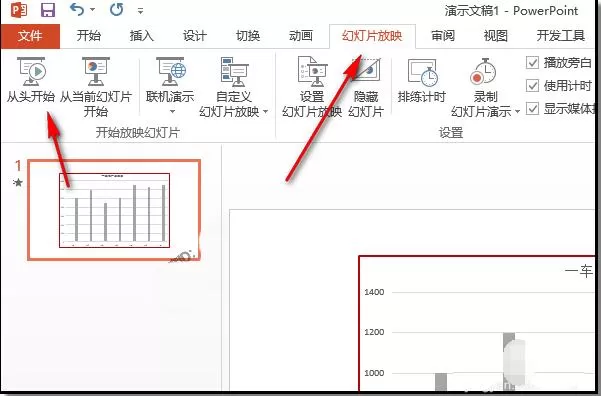Click the 从头开始 text label
601x396 pixels.
pos(31,97)
